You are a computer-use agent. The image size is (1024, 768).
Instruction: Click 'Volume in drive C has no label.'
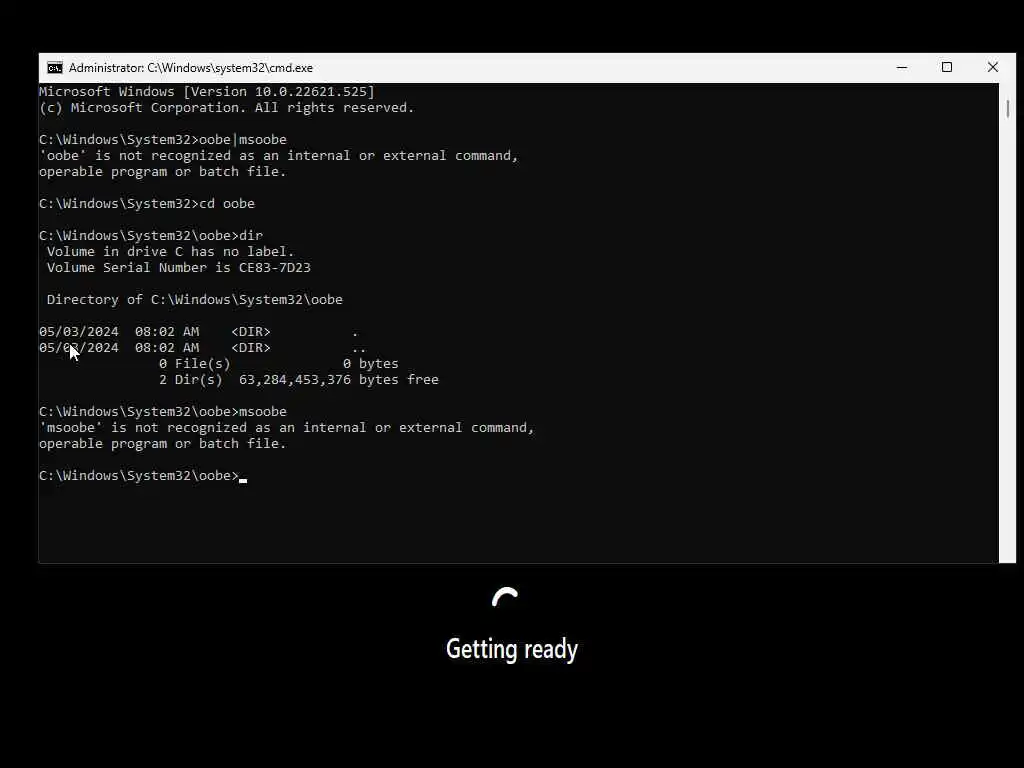(x=170, y=252)
